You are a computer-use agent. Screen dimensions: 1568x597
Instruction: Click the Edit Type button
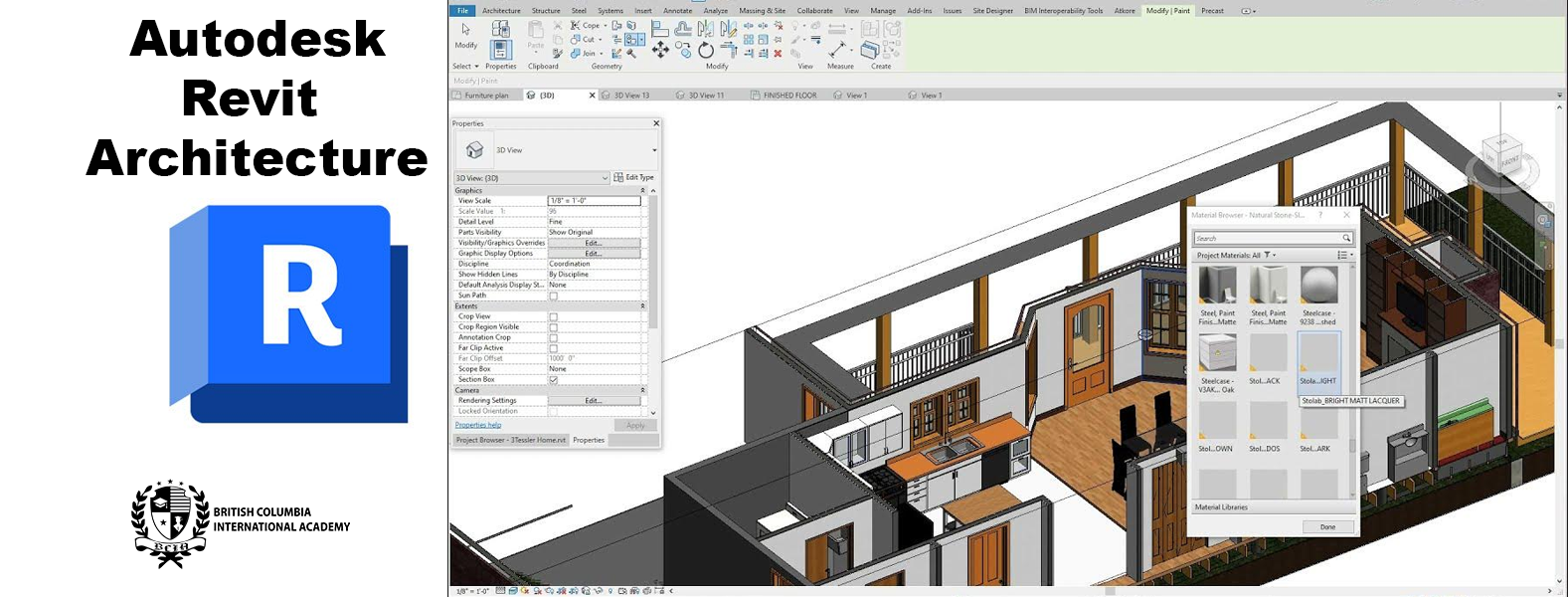[x=634, y=177]
